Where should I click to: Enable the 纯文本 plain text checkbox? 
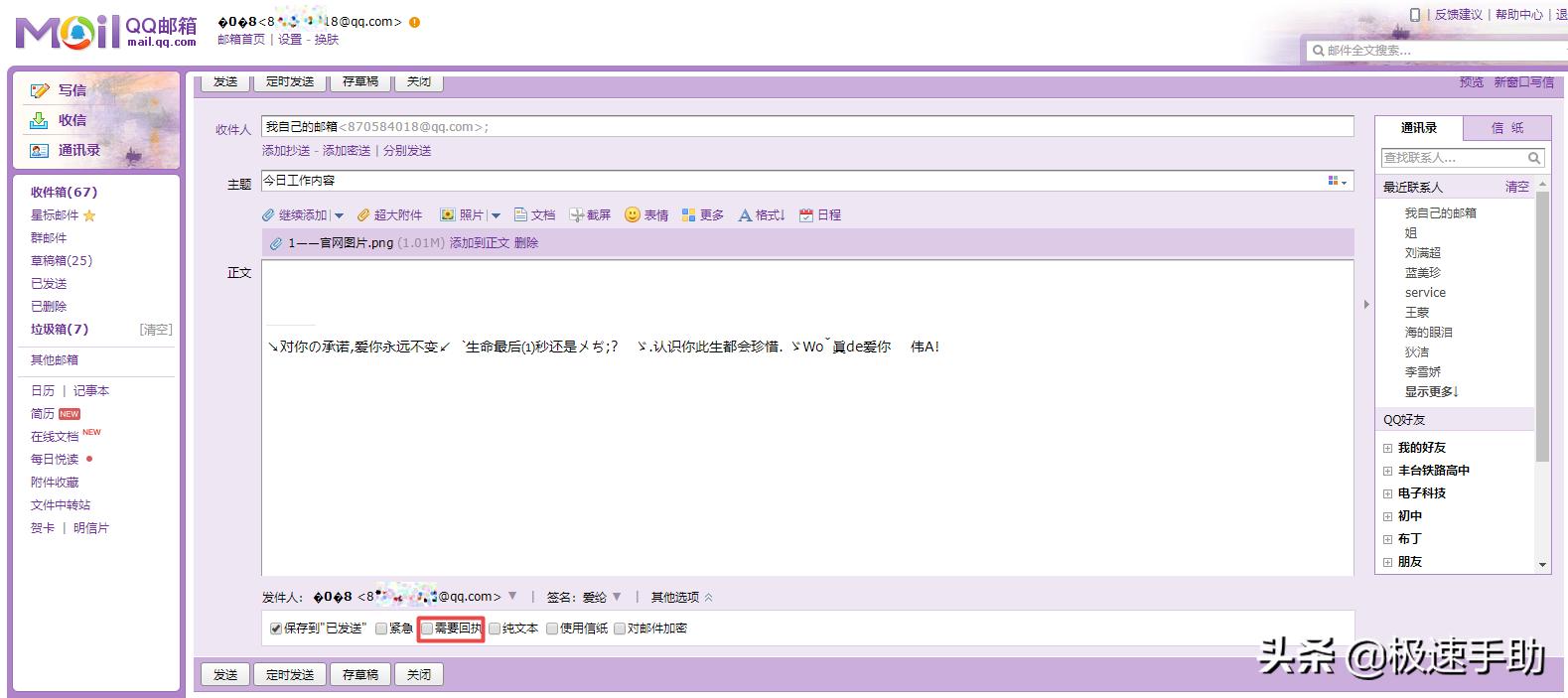pyautogui.click(x=495, y=628)
